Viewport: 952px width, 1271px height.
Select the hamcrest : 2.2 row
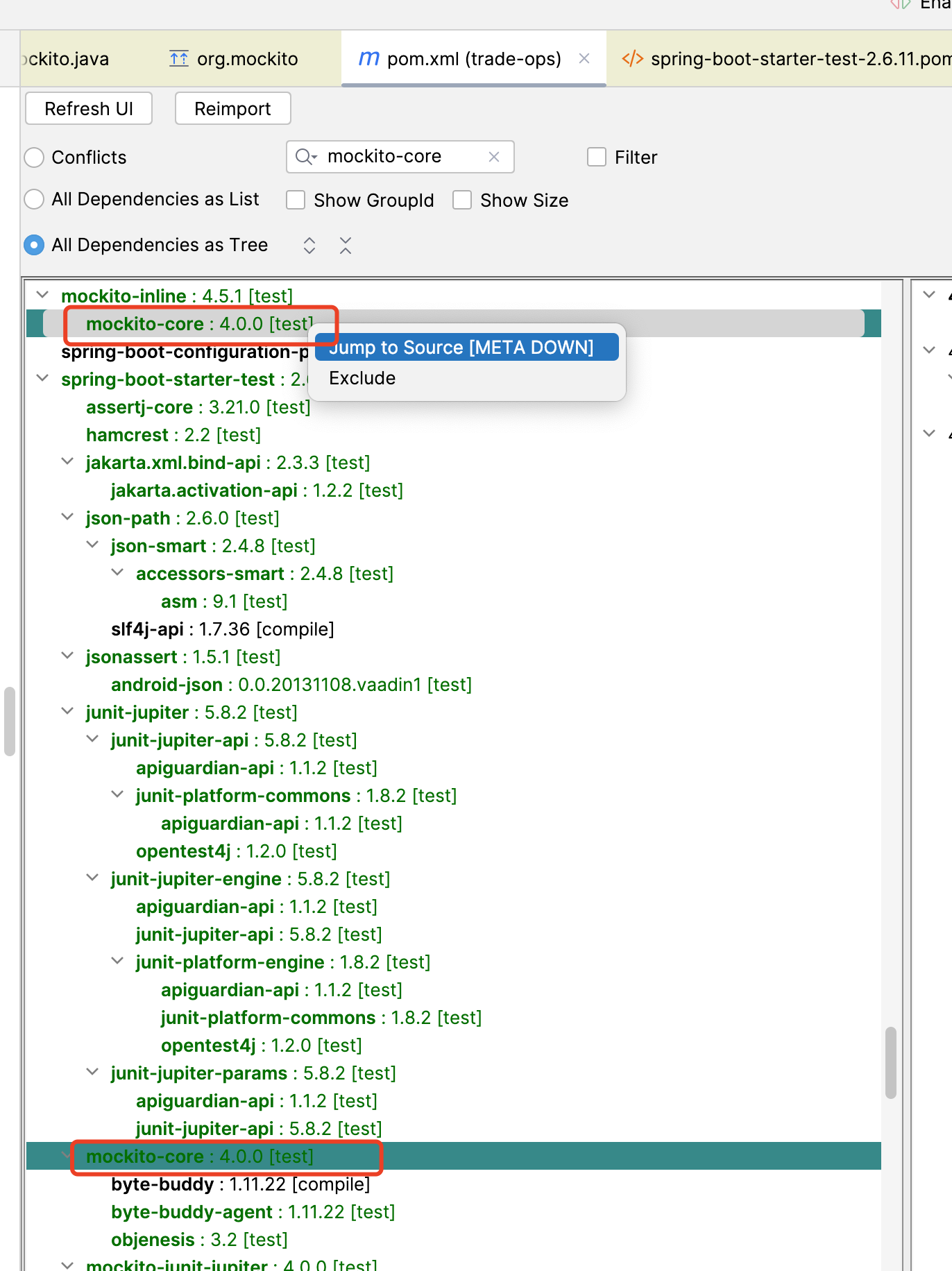point(173,435)
